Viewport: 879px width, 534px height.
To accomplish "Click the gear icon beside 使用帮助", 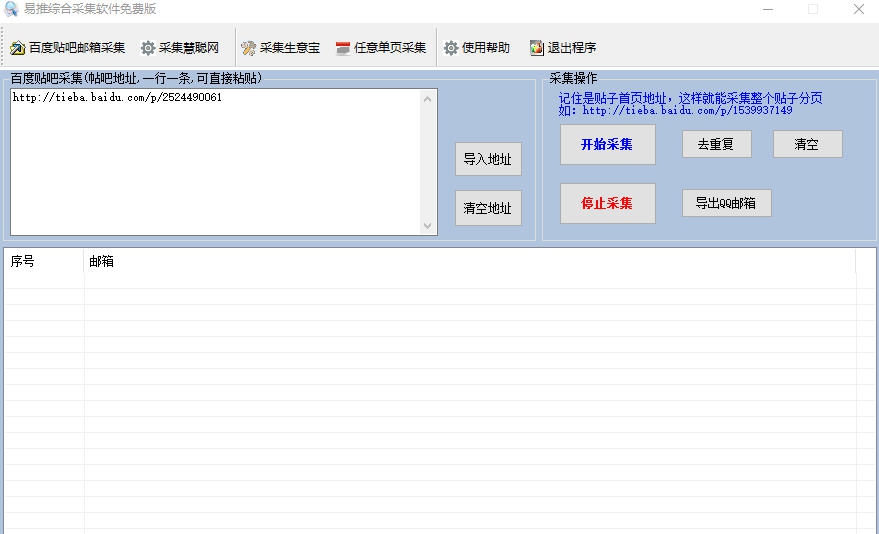I will (451, 48).
